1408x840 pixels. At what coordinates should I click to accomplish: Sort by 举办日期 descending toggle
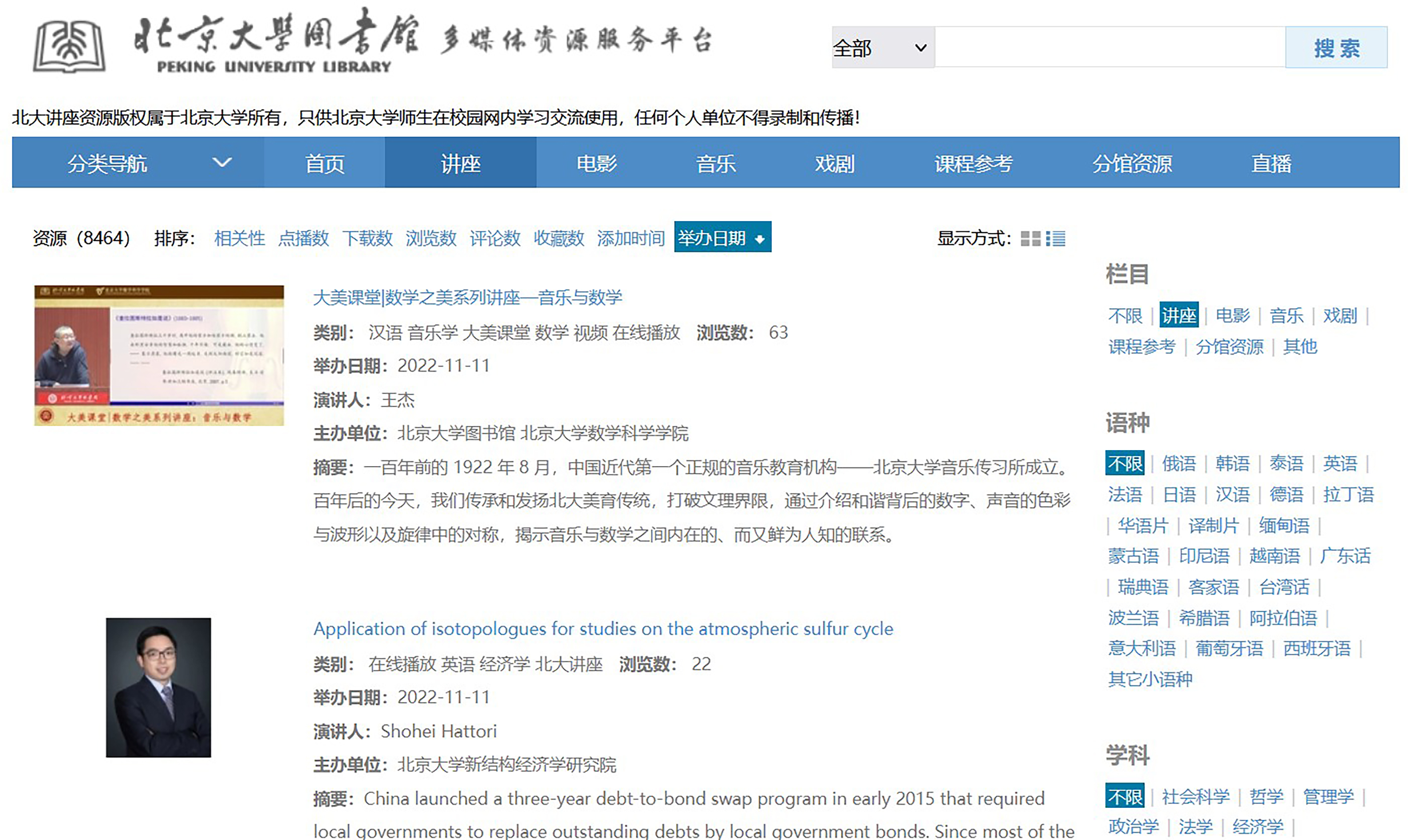[x=722, y=237]
